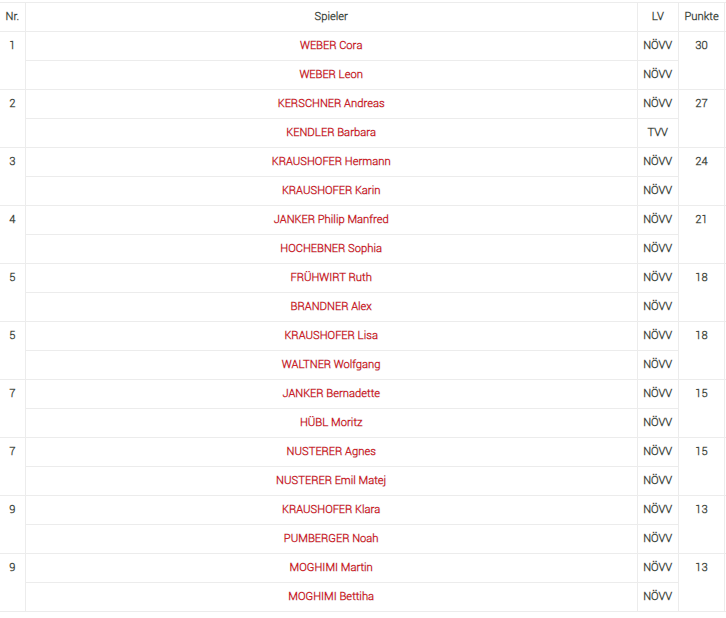Select NUSTERER Emil Matej link
Screen dimensions: 726x618
click(331, 480)
